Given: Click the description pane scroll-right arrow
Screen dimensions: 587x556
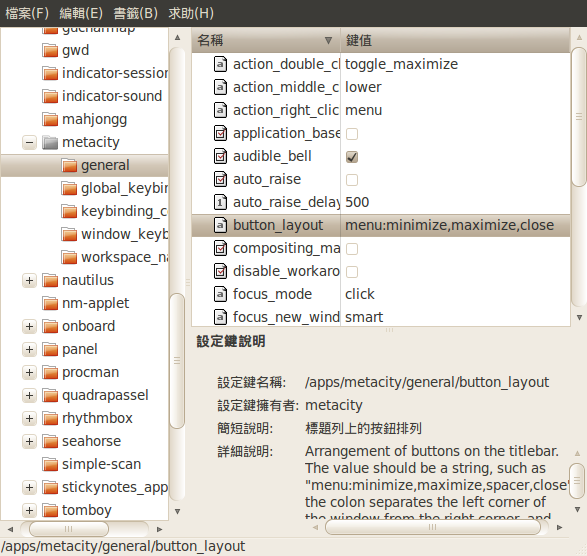Looking at the screenshot, I should pyautogui.click(x=560, y=527).
